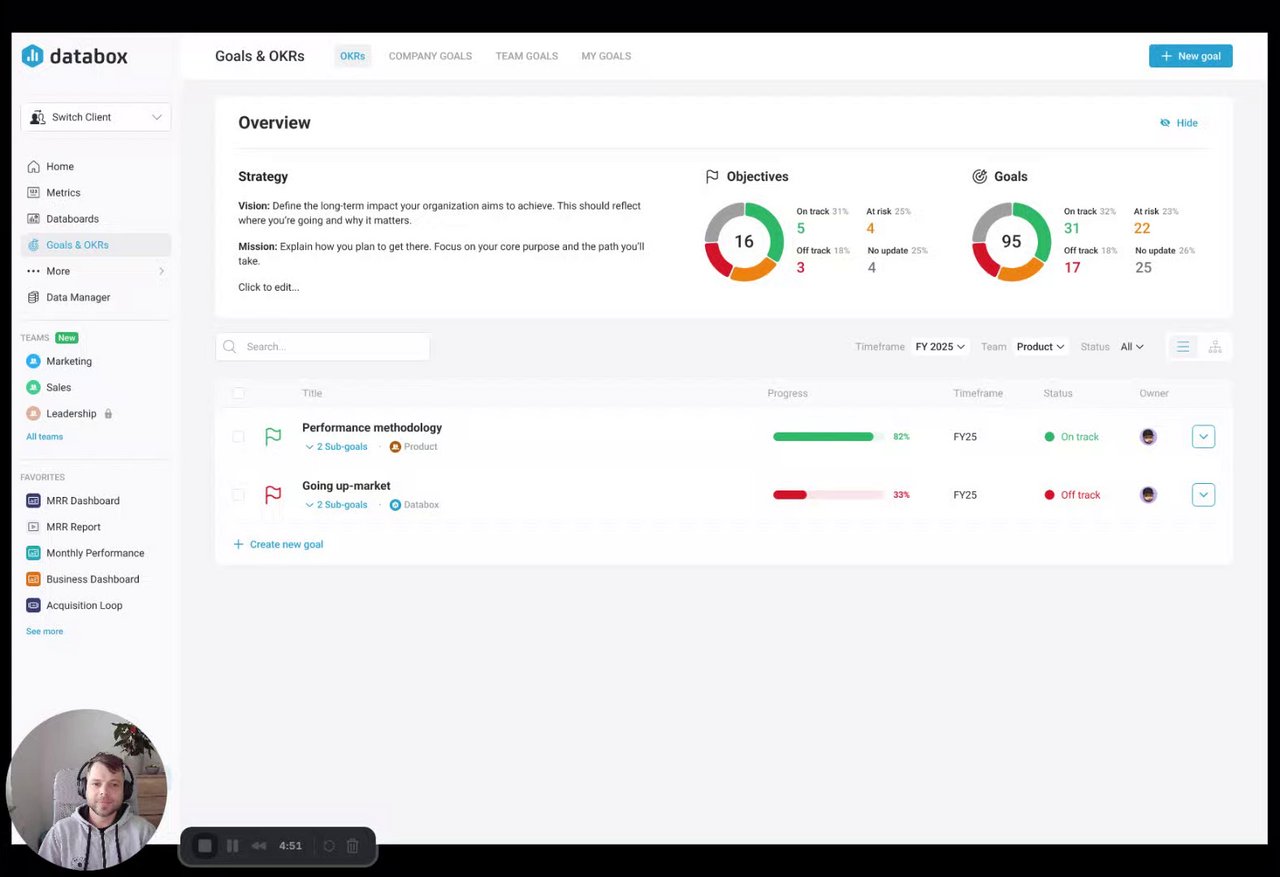Open Data Manager icon in sidebar

pyautogui.click(x=33, y=297)
